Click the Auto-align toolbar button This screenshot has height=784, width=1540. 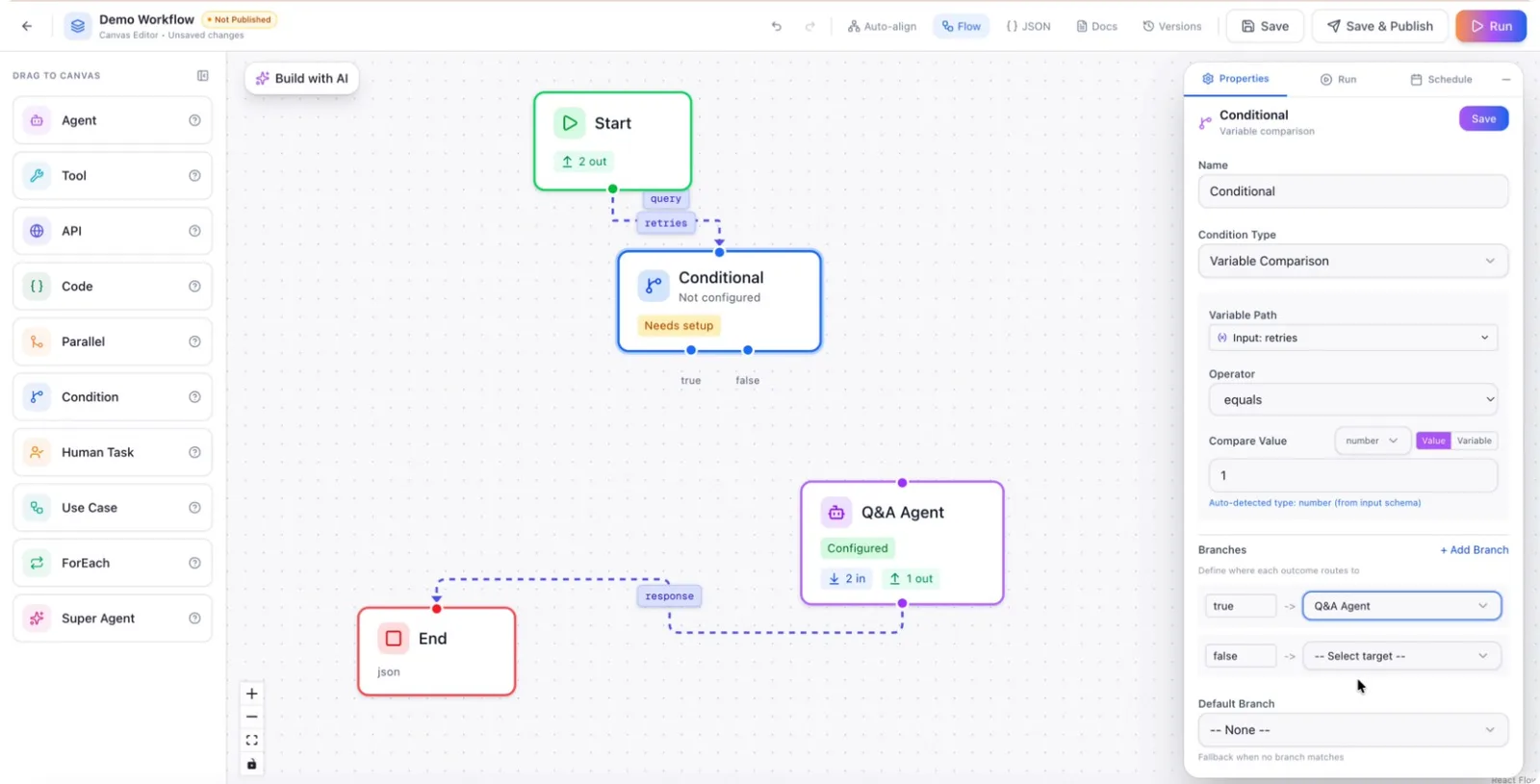pyautogui.click(x=882, y=26)
